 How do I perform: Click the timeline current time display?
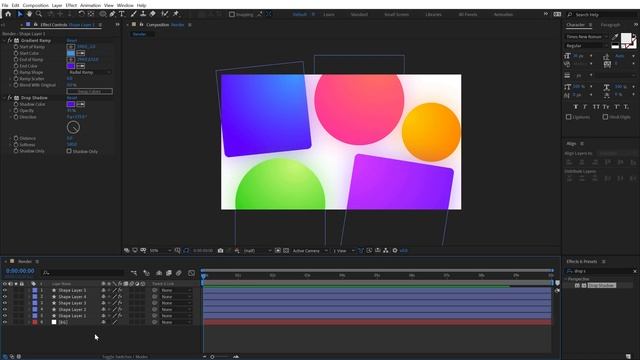pos(20,271)
